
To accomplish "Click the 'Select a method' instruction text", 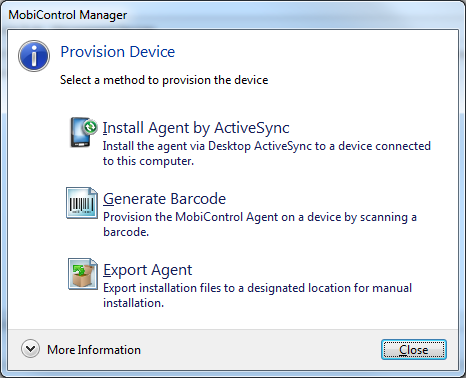I will coord(164,80).
